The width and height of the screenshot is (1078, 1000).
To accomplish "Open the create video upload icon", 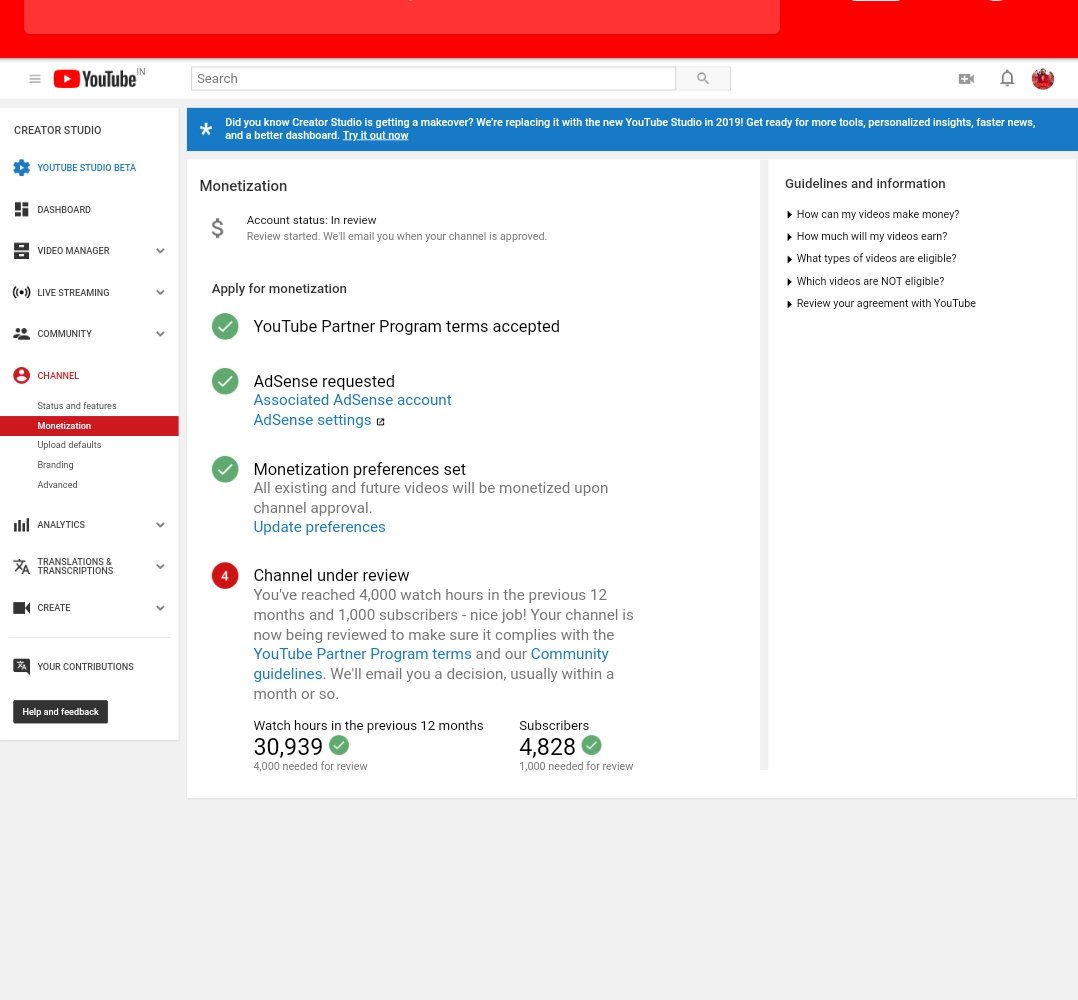I will (966, 79).
